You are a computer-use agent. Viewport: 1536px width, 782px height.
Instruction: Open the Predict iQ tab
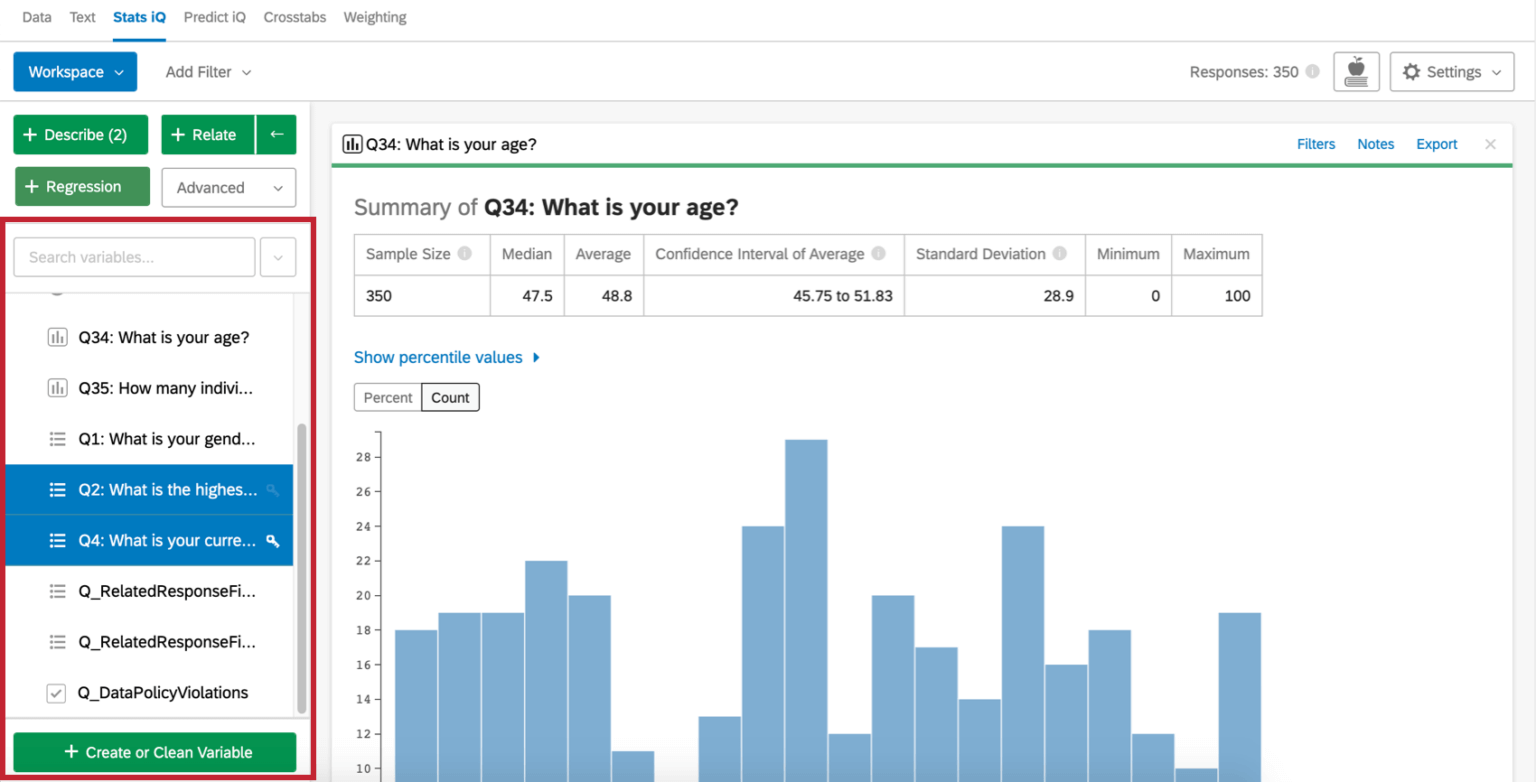214,17
